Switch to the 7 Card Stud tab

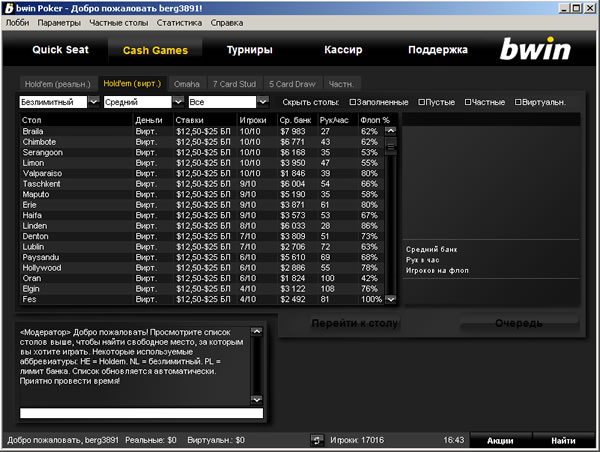point(234,84)
